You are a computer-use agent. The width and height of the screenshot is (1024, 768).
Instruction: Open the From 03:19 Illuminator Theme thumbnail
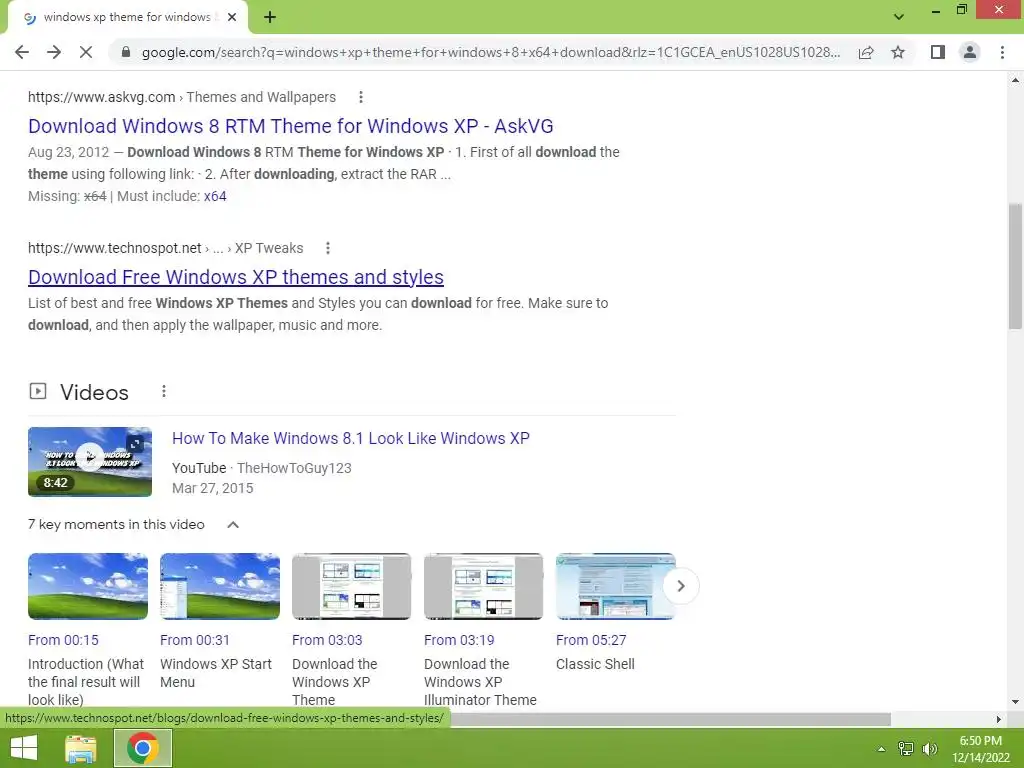coord(484,586)
